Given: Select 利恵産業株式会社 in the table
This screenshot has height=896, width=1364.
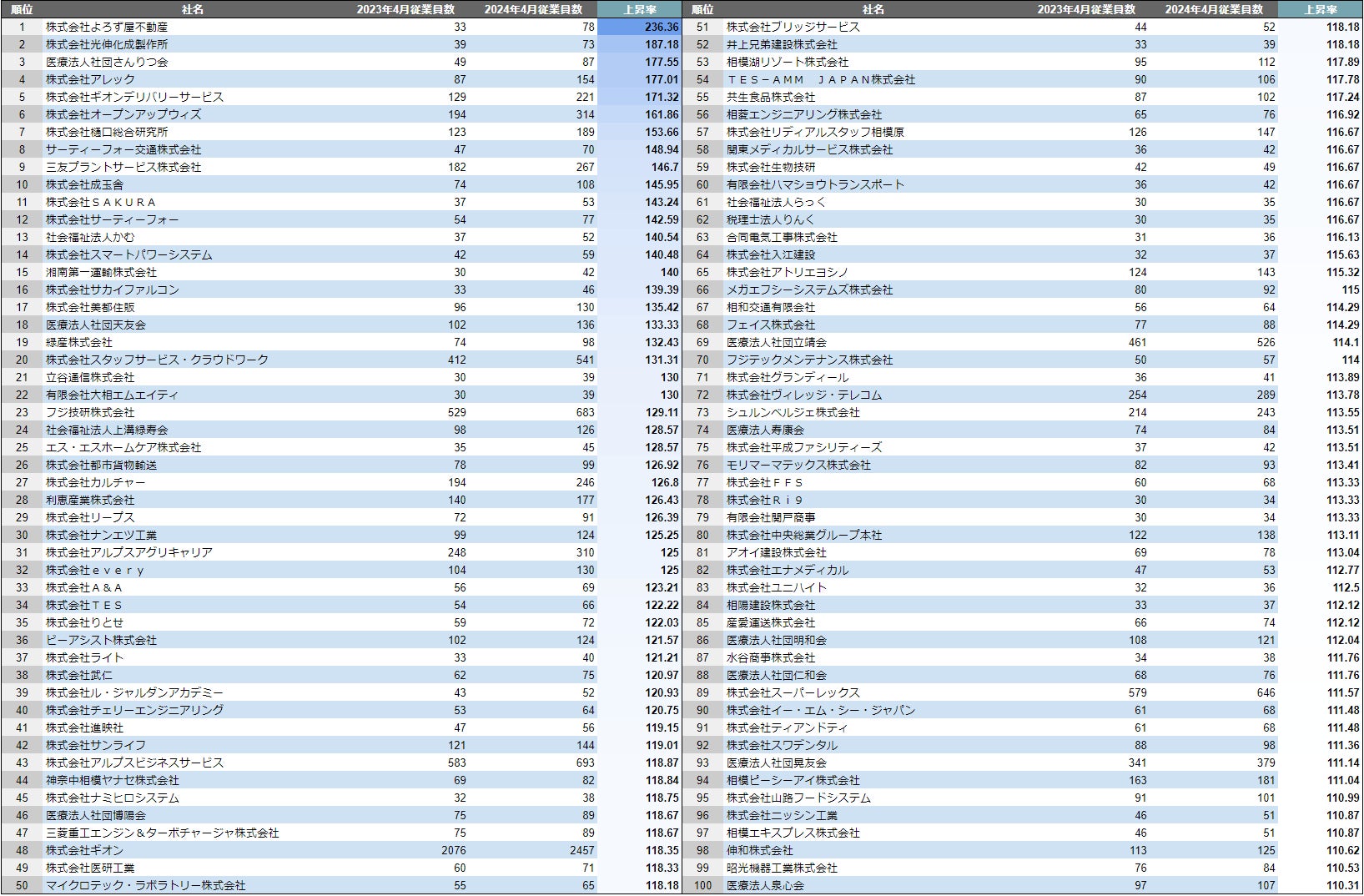Looking at the screenshot, I should [x=90, y=500].
